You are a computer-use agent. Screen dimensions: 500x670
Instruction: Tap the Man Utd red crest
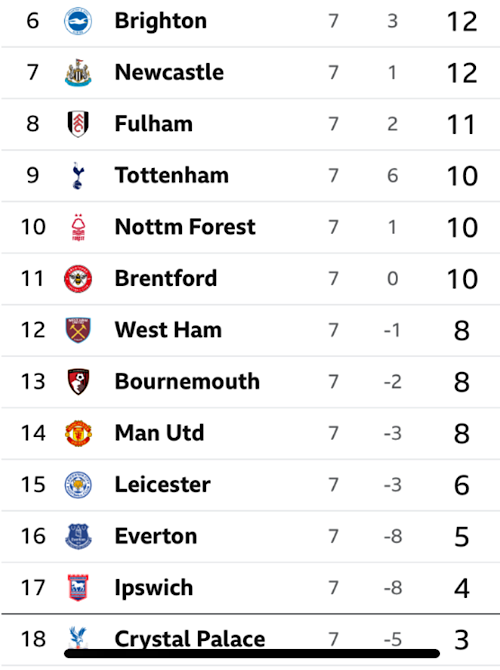[x=78, y=433]
